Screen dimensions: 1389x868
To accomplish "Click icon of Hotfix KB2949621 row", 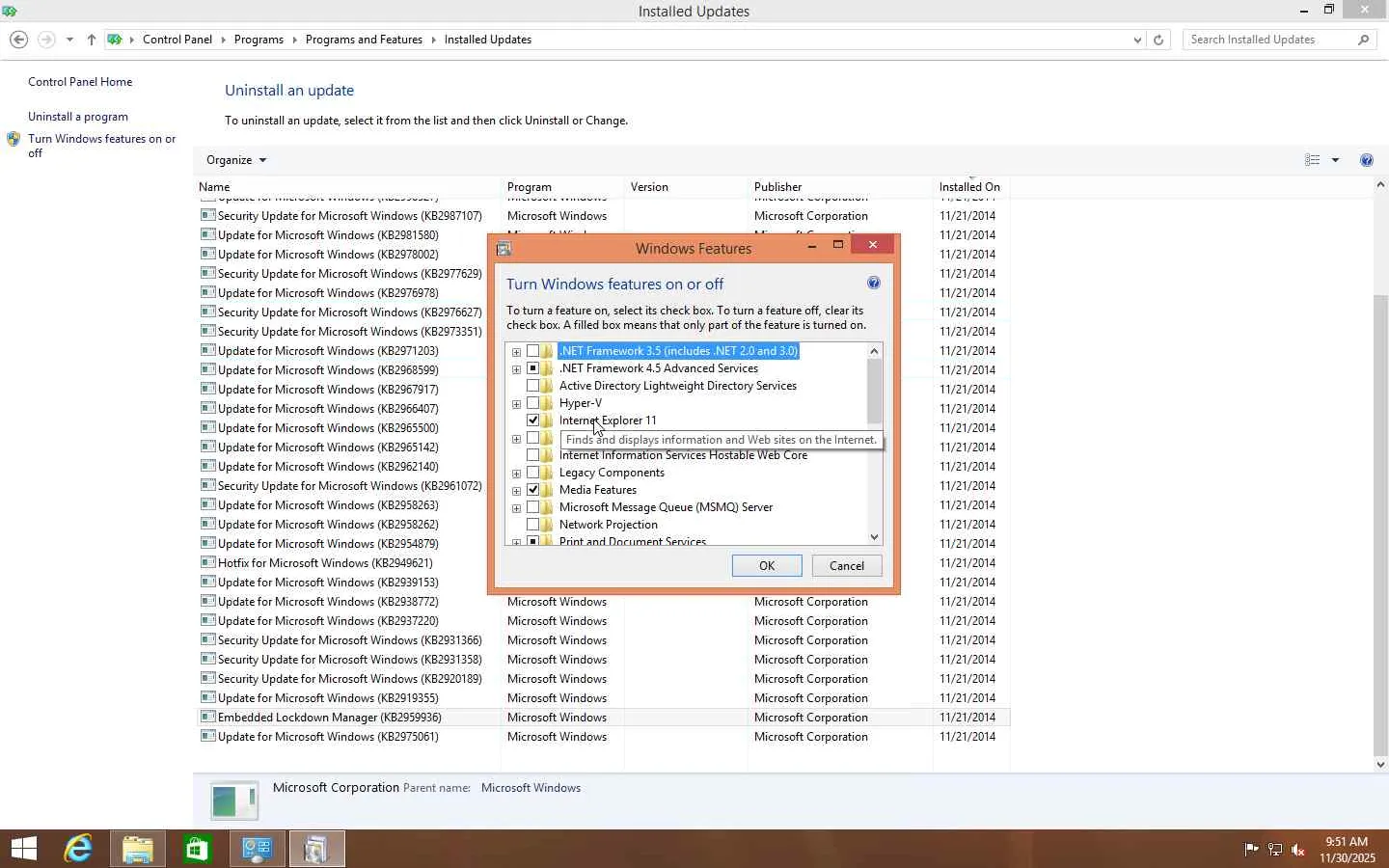I will click(x=207, y=562).
